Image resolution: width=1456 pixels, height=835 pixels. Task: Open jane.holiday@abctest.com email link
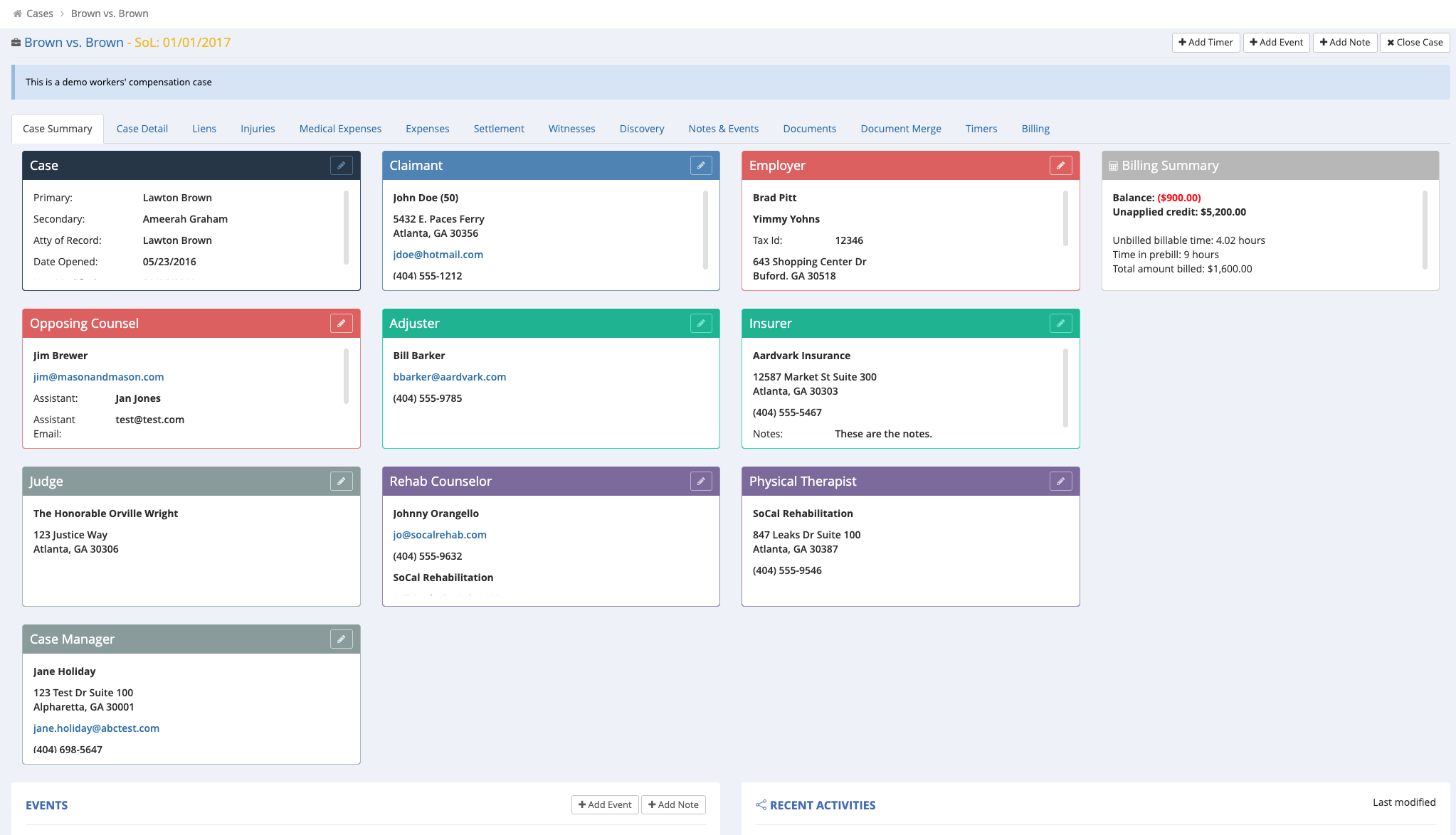(96, 728)
